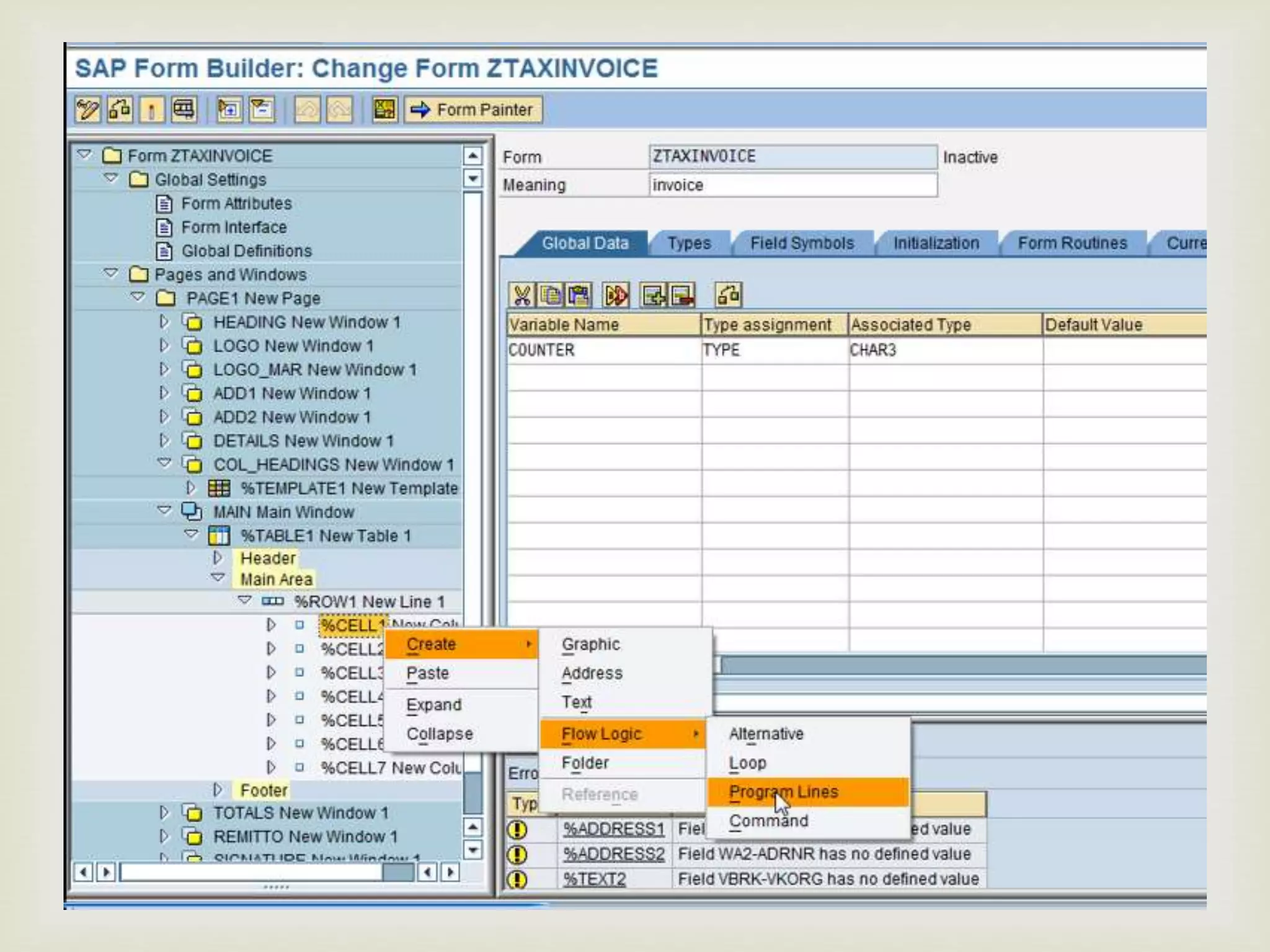The width and height of the screenshot is (1270, 952).
Task: Click the Display/Change pencil toolbar icon
Action: pyautogui.click(x=87, y=110)
